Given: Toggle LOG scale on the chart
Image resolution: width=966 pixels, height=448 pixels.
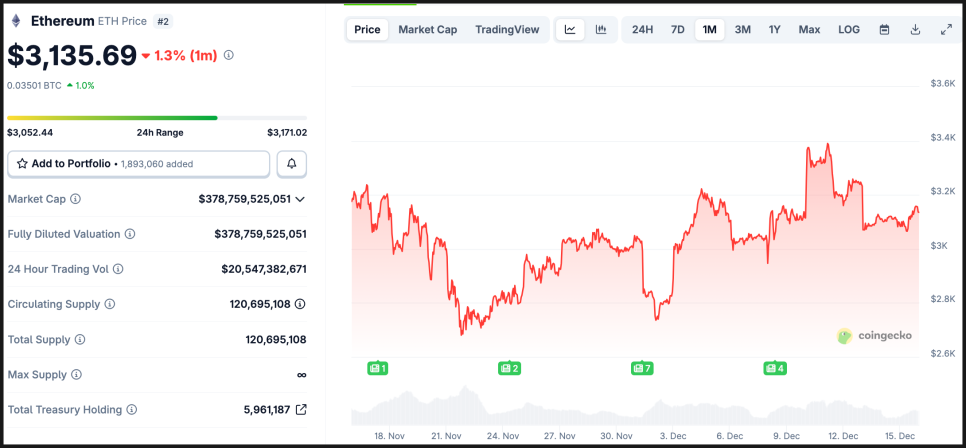Looking at the screenshot, I should [x=848, y=29].
